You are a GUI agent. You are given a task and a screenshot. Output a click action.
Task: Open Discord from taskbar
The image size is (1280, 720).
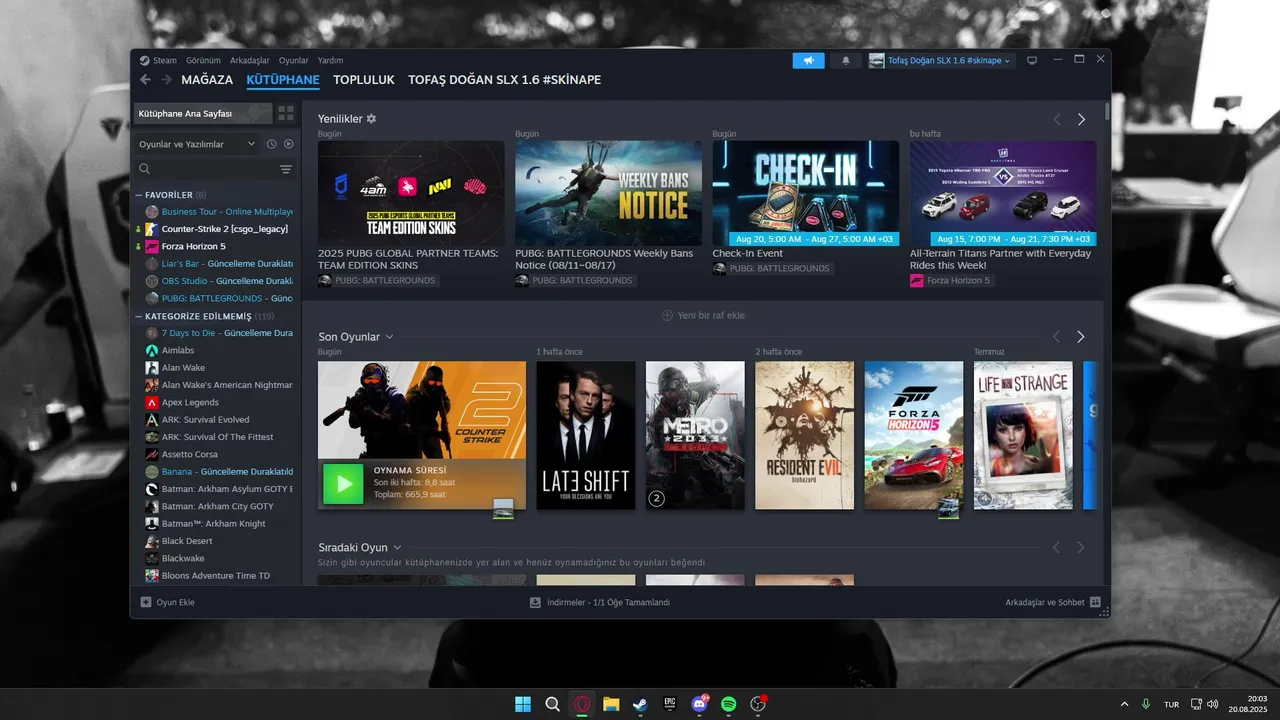700,704
